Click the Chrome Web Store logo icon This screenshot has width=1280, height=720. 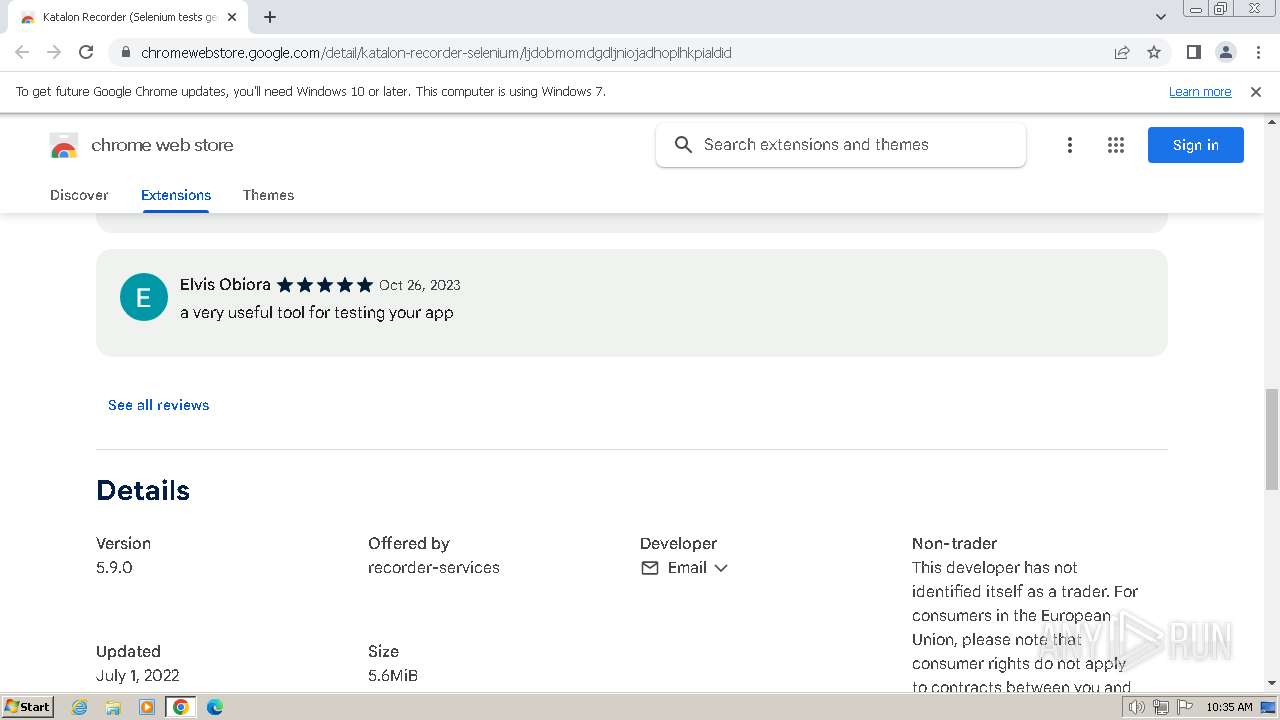64,145
